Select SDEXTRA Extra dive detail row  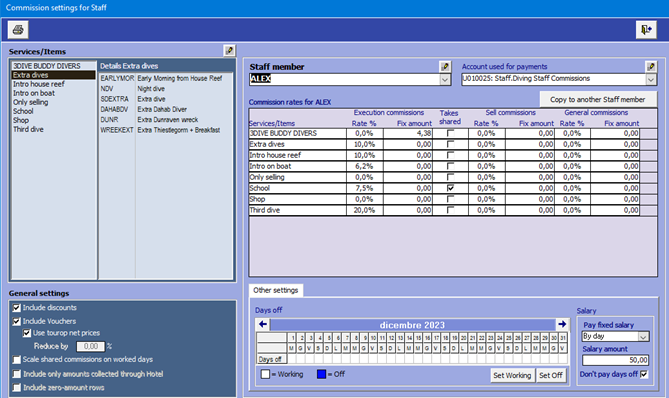pos(166,99)
